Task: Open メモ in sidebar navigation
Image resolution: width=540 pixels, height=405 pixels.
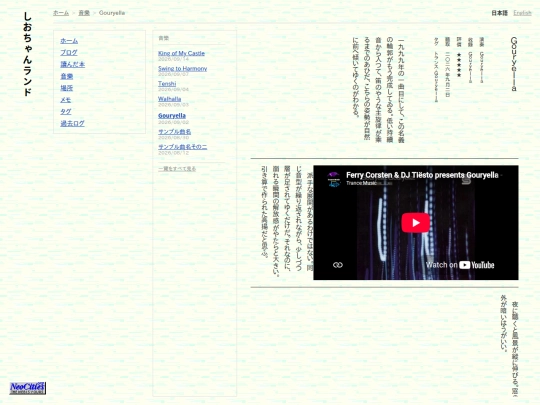Action: (66, 100)
